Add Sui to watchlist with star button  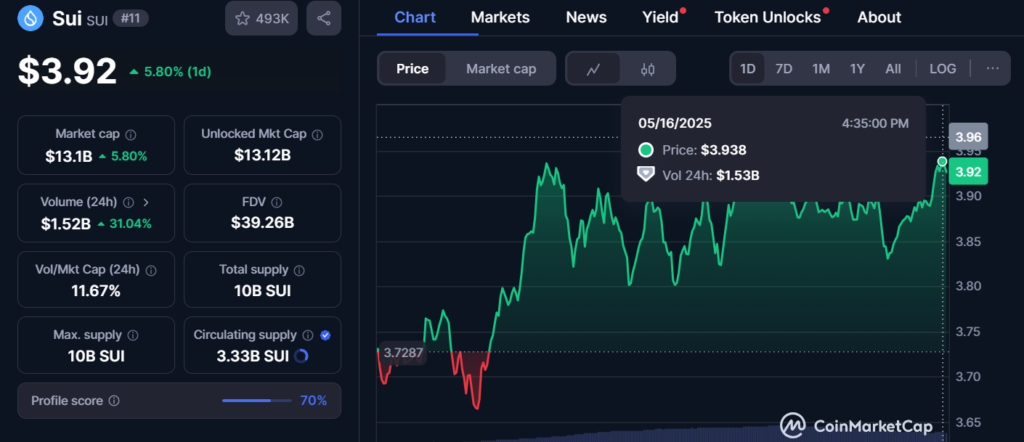[261, 18]
